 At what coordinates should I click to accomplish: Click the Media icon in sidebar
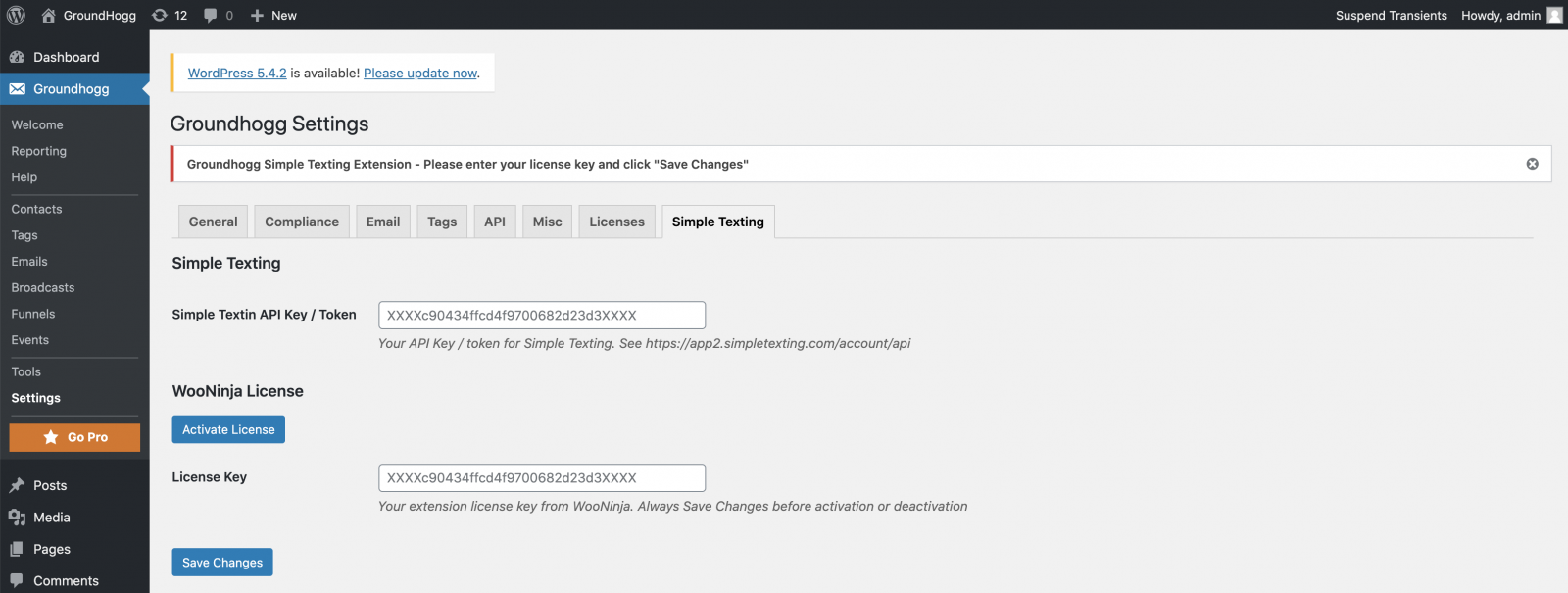pos(17,518)
